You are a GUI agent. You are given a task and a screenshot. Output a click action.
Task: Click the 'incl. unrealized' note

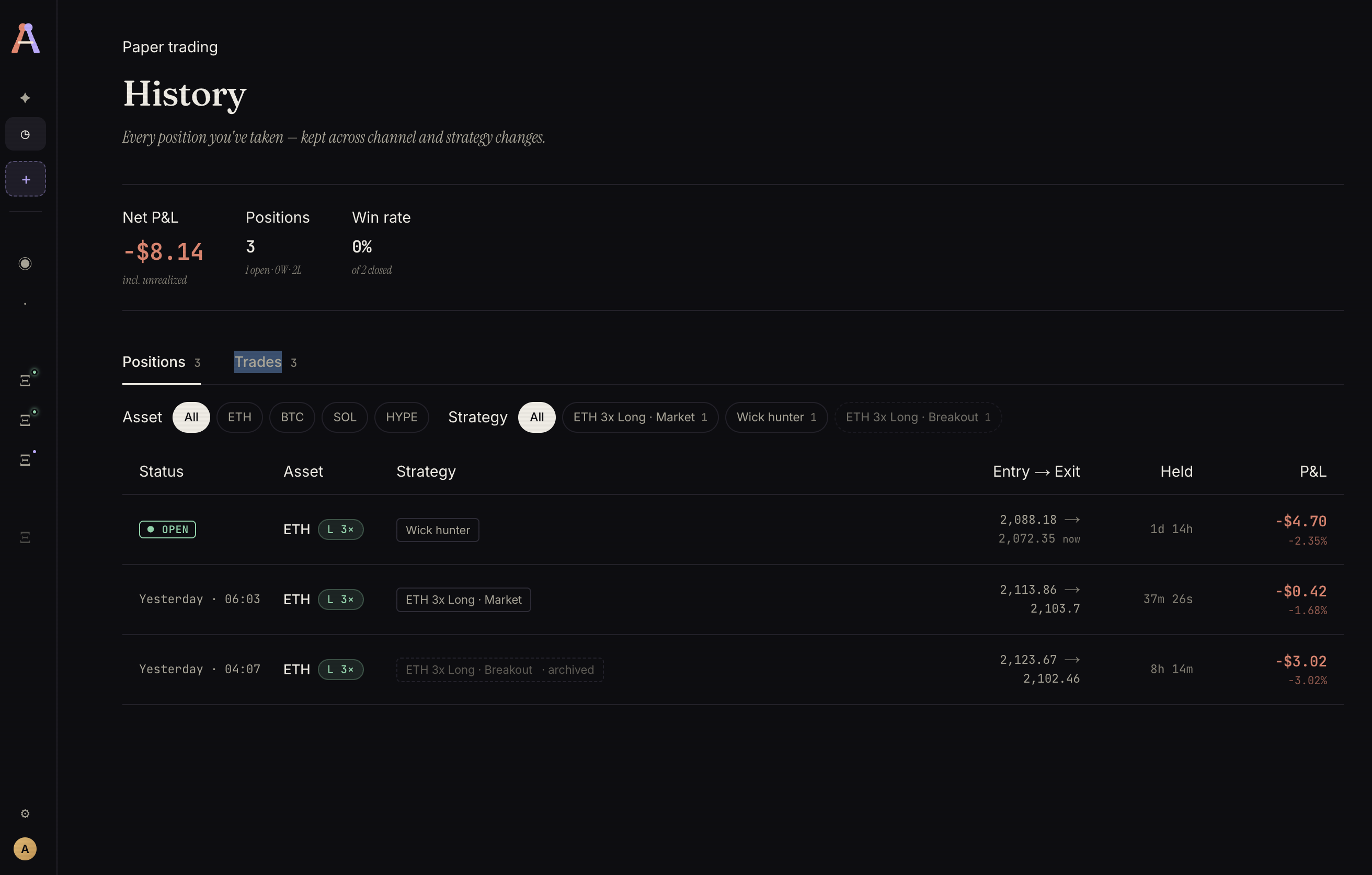click(154, 280)
